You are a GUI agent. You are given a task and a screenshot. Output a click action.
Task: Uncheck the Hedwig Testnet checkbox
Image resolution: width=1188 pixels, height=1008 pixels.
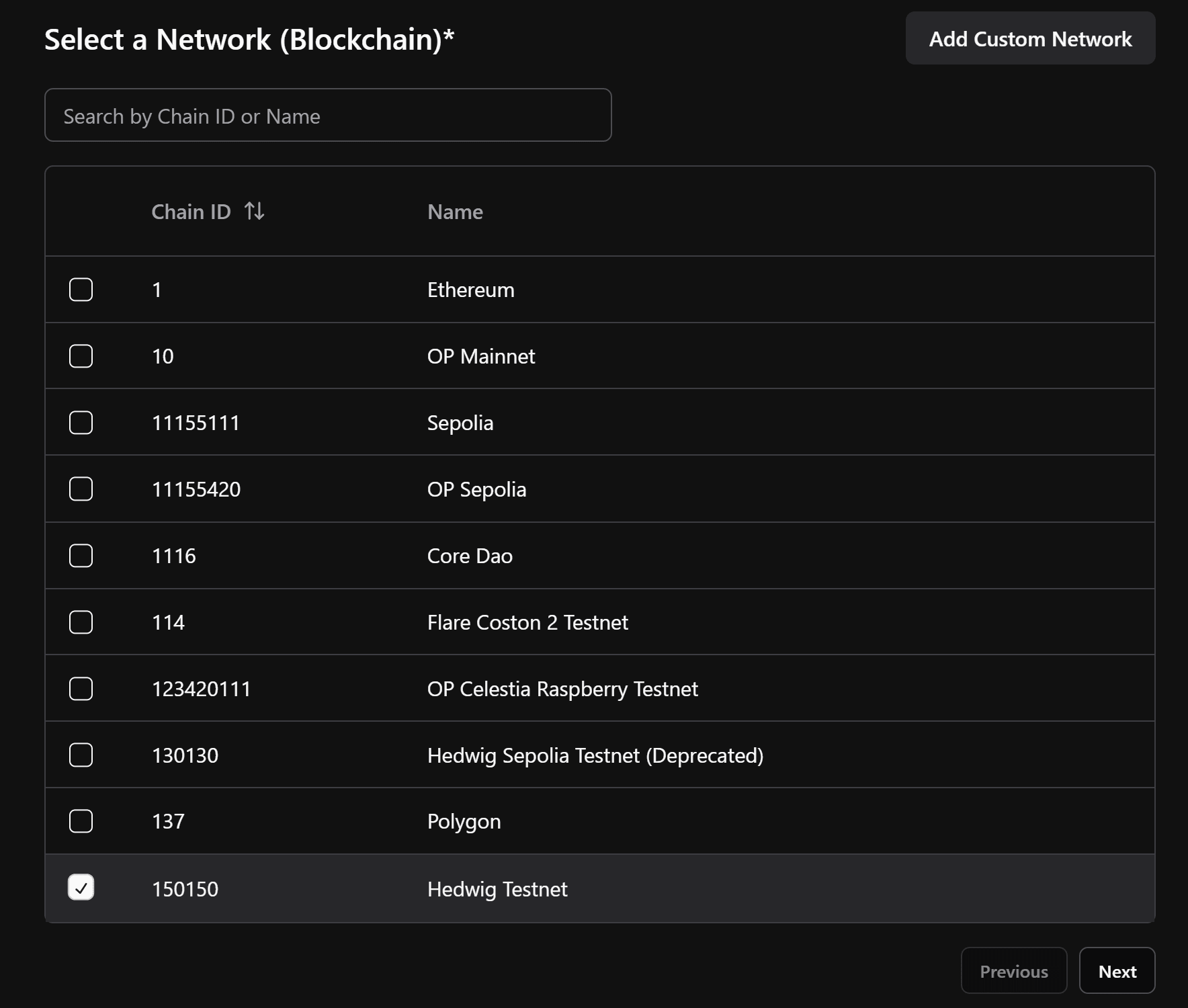point(81,888)
